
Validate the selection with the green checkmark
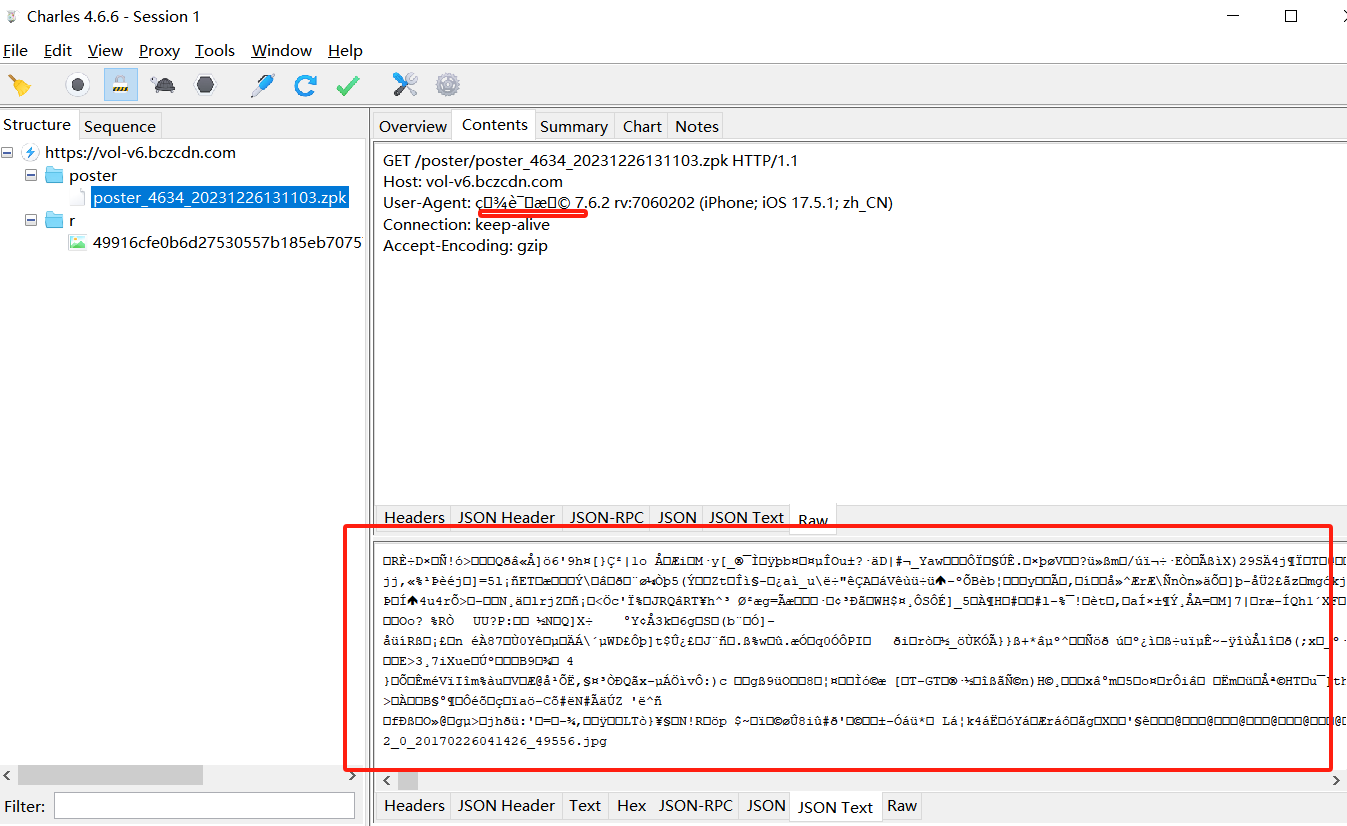pos(348,85)
